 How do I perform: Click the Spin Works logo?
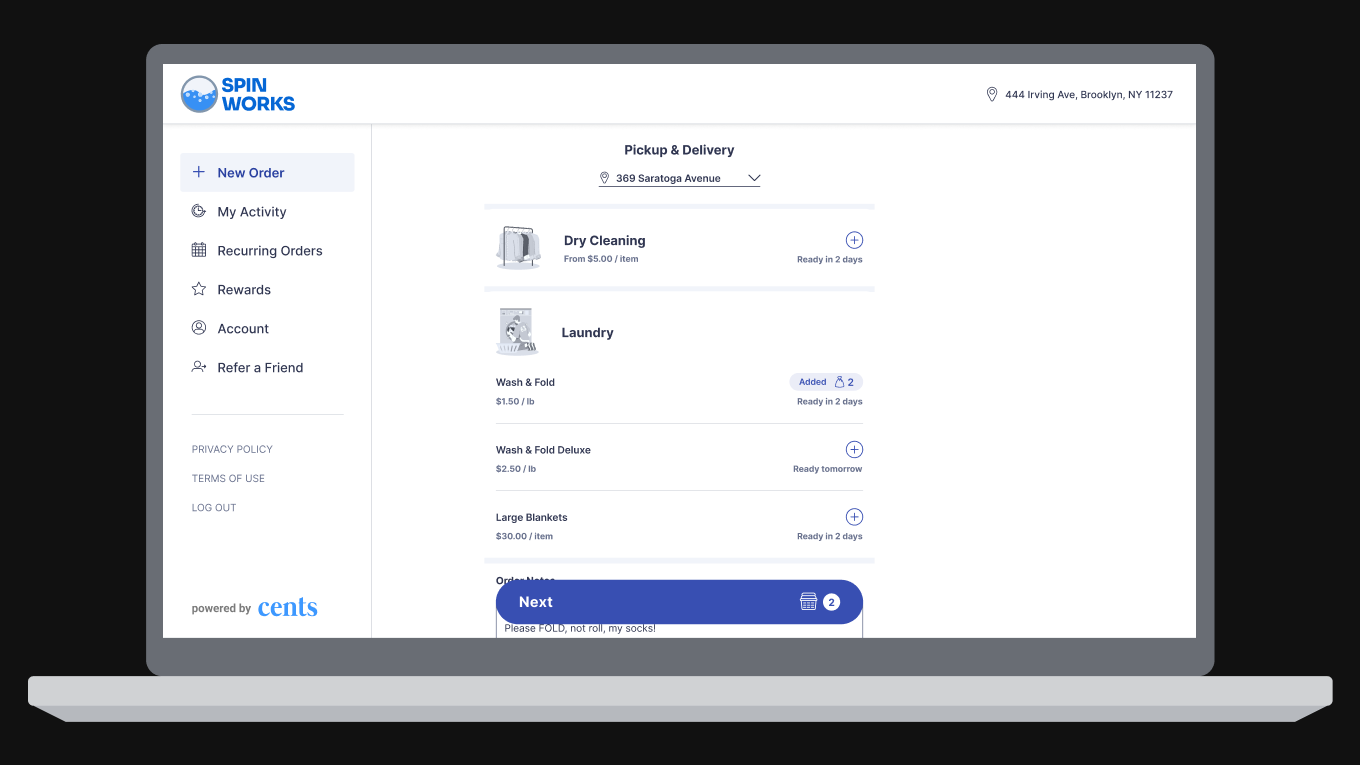point(237,93)
